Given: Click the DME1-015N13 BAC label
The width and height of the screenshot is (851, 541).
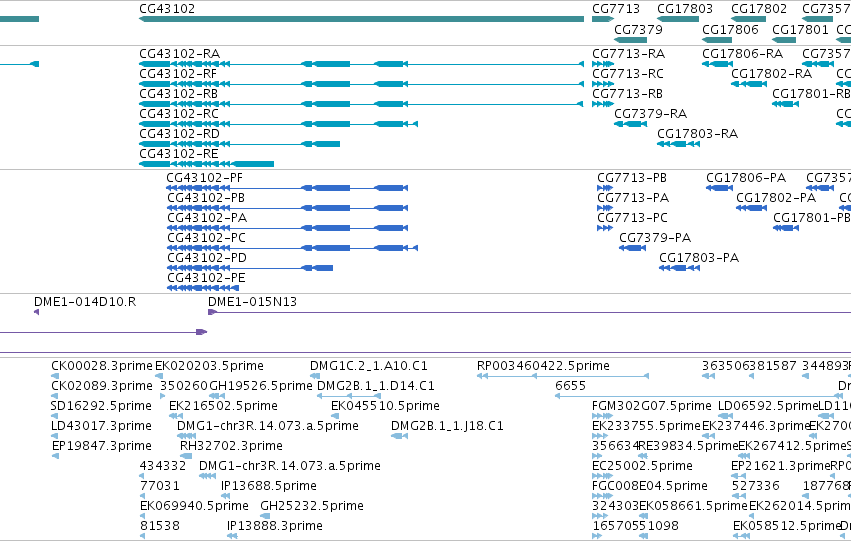Looking at the screenshot, I should tap(252, 302).
